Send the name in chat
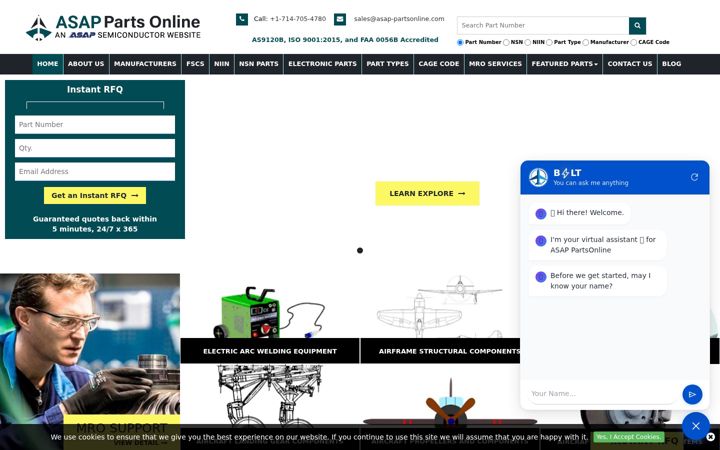Viewport: 720px width, 450px height. 692,394
